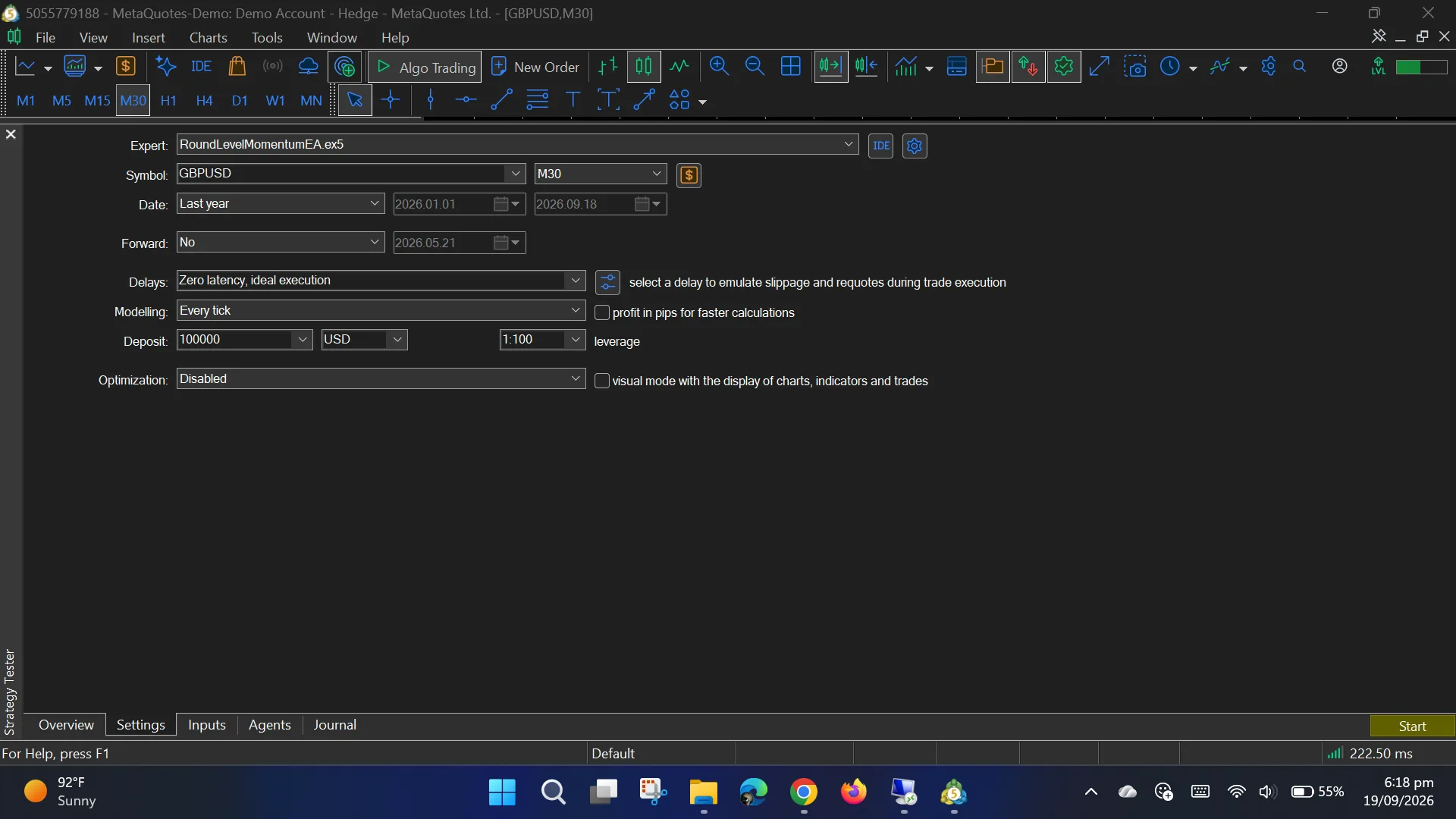Open Market shopping bag icon
The image size is (1456, 819).
coord(237,67)
